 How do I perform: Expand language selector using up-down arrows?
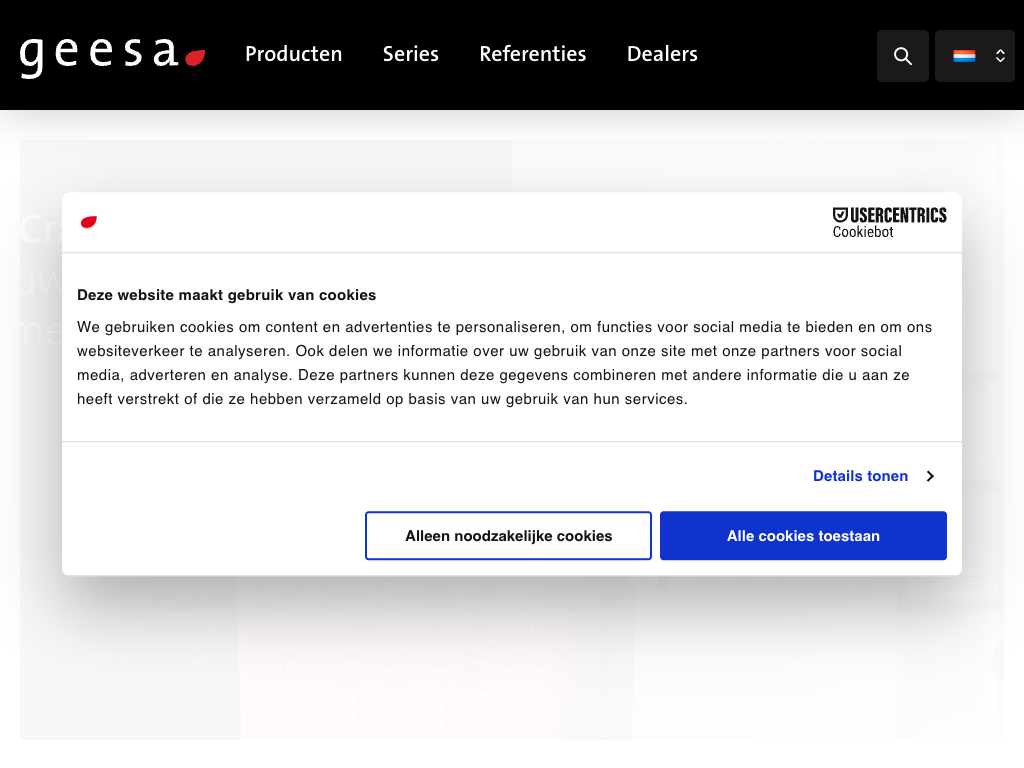click(1000, 56)
